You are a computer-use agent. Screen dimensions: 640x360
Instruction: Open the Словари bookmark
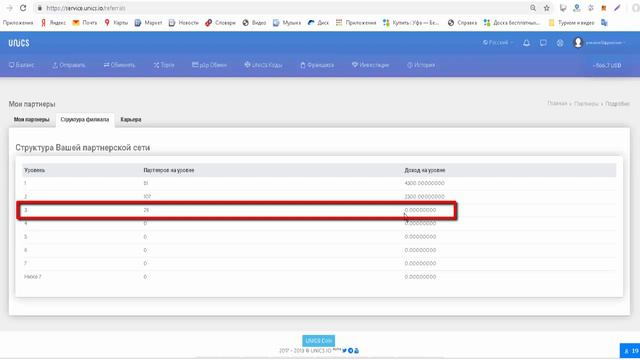pos(220,23)
